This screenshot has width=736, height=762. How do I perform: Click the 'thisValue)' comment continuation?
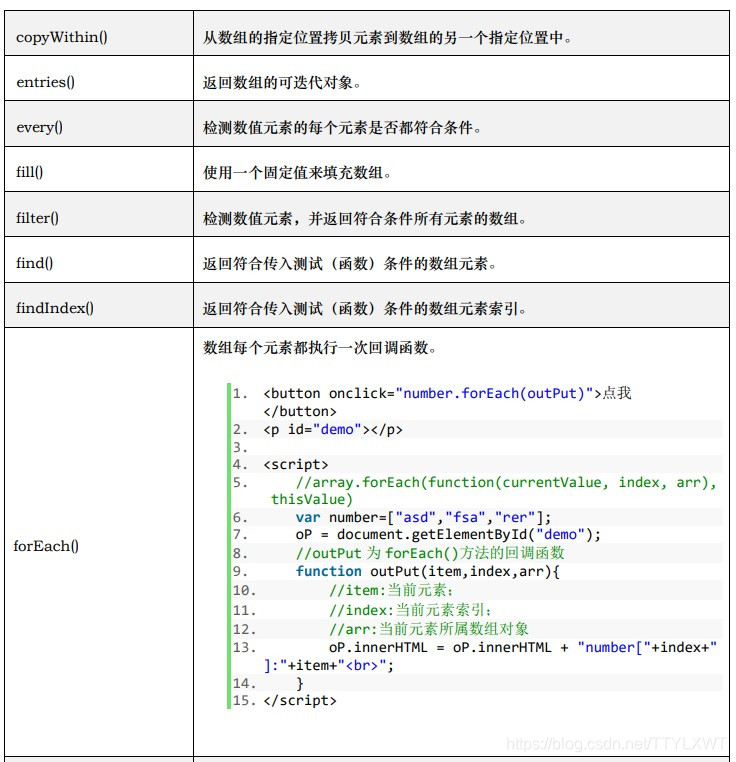(311, 499)
